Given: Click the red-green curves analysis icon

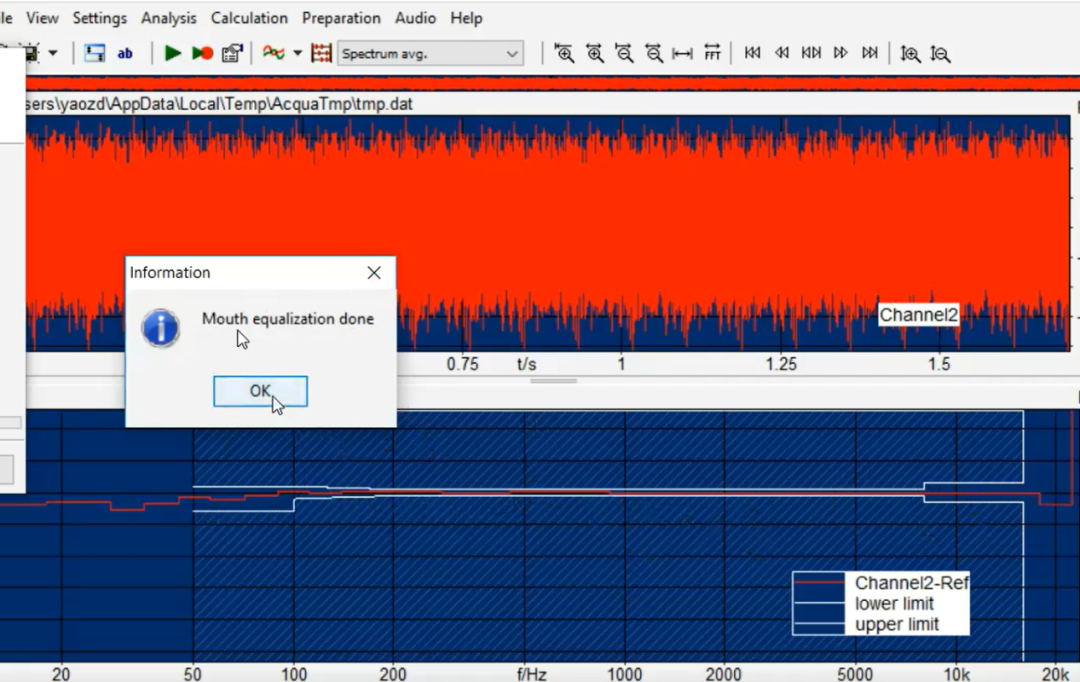Looking at the screenshot, I should pyautogui.click(x=273, y=53).
